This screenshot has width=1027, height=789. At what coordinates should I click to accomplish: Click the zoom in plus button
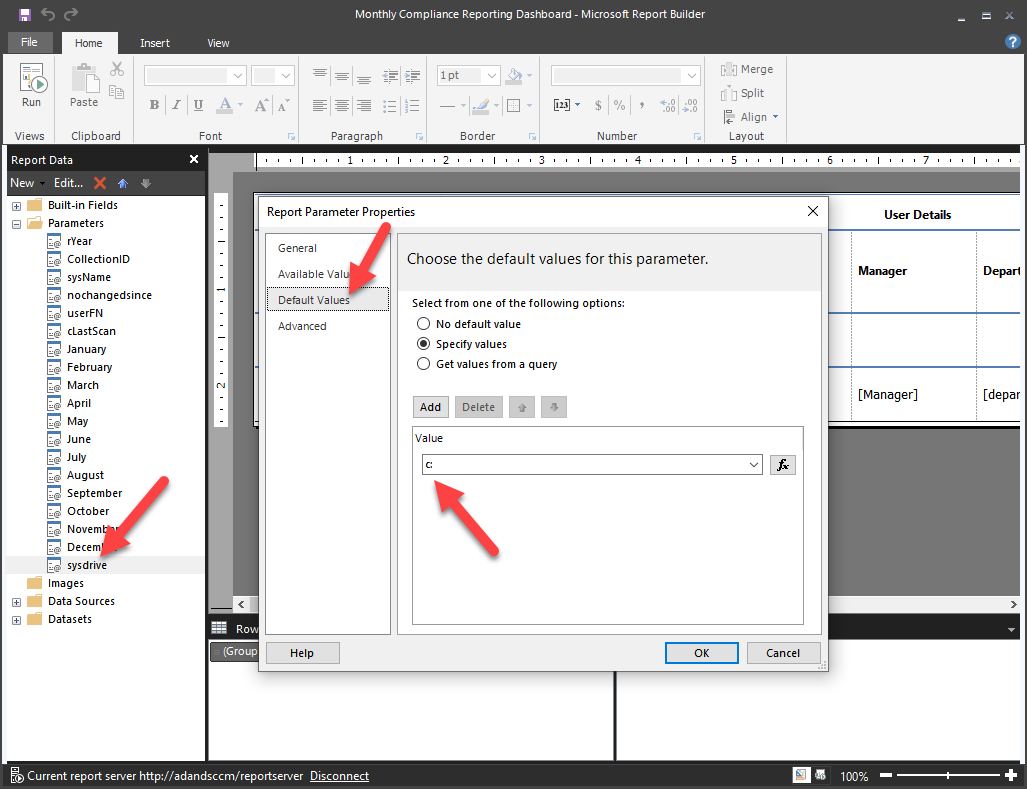click(1011, 775)
